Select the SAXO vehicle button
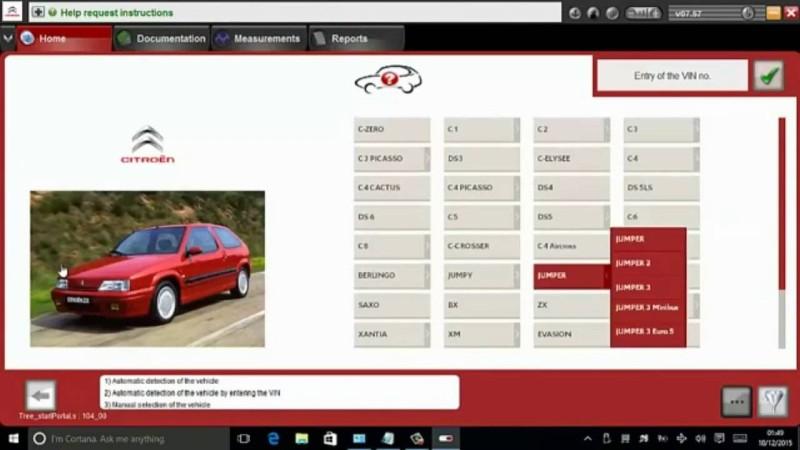 (392, 305)
